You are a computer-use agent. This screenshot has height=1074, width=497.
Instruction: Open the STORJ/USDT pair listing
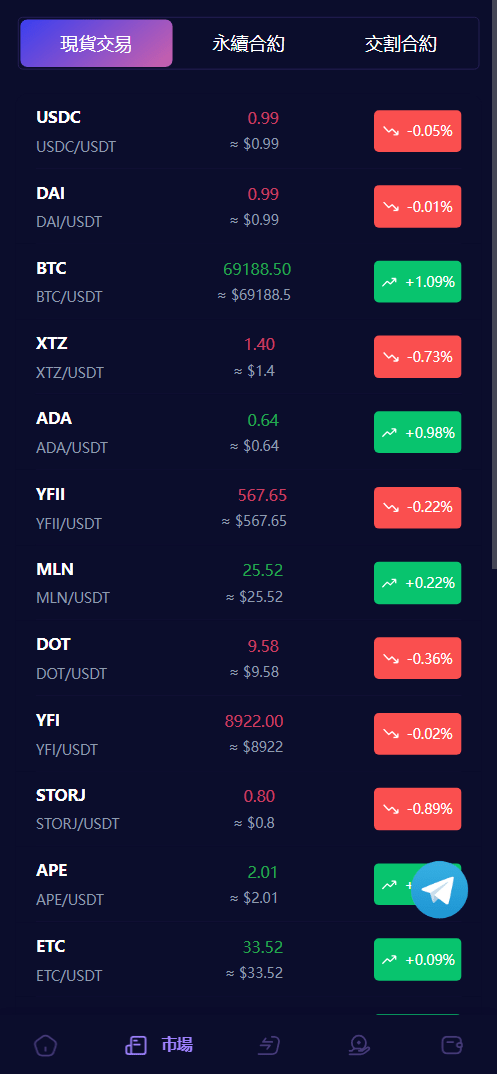[x=248, y=809]
